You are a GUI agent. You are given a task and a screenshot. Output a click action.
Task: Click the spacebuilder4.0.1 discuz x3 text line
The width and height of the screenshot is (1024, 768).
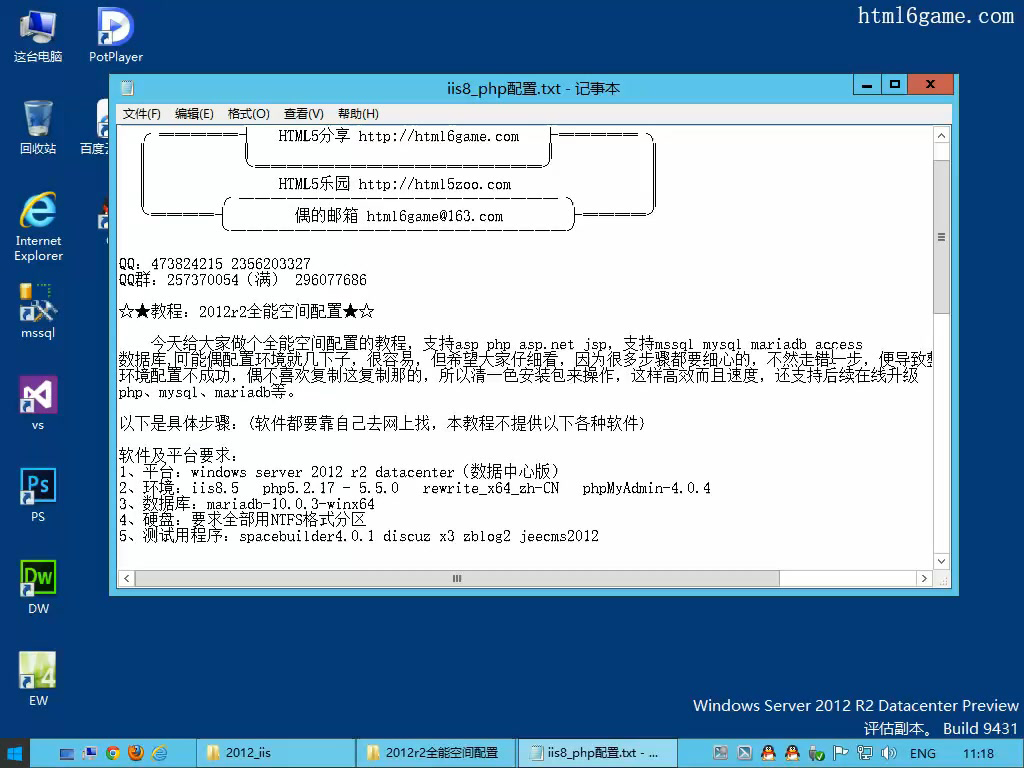pyautogui.click(x=359, y=536)
